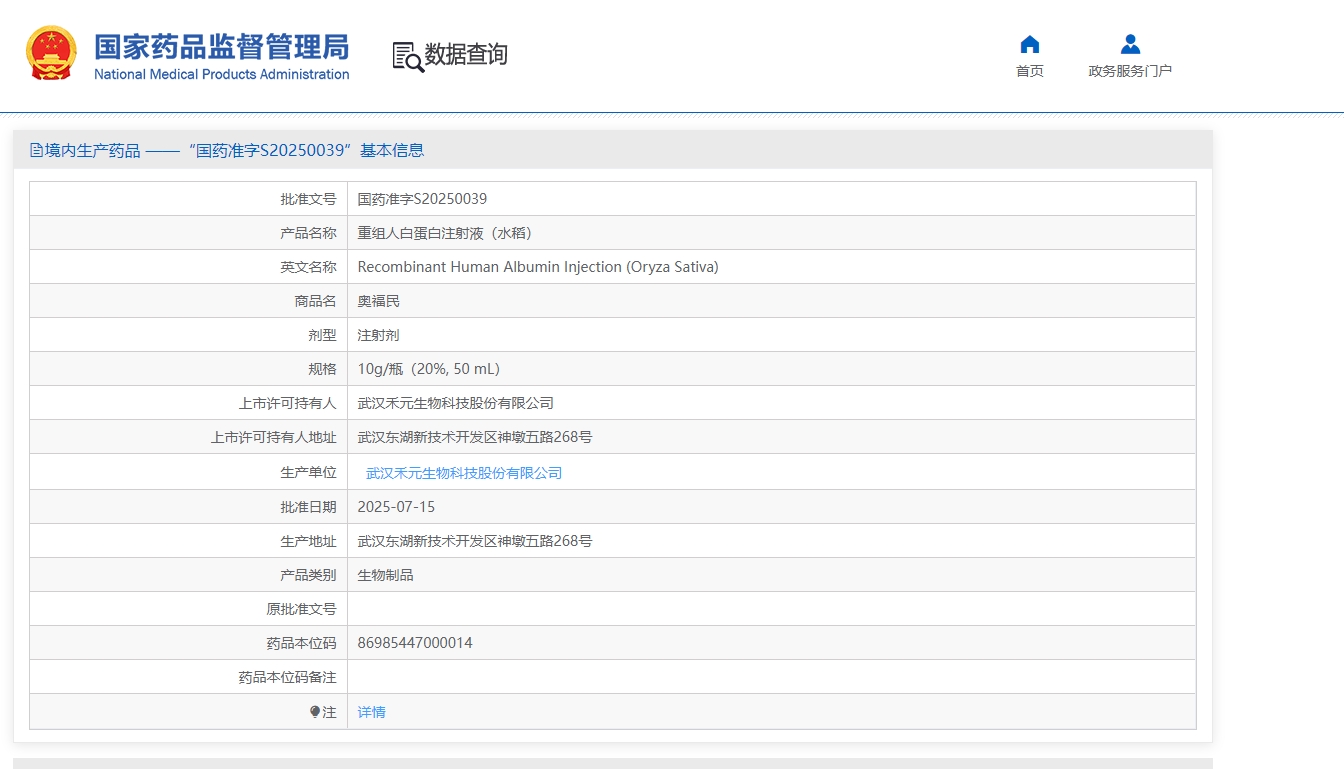Click the 生产单位 row label
Viewport: 1344px width, 769px height.
[308, 472]
